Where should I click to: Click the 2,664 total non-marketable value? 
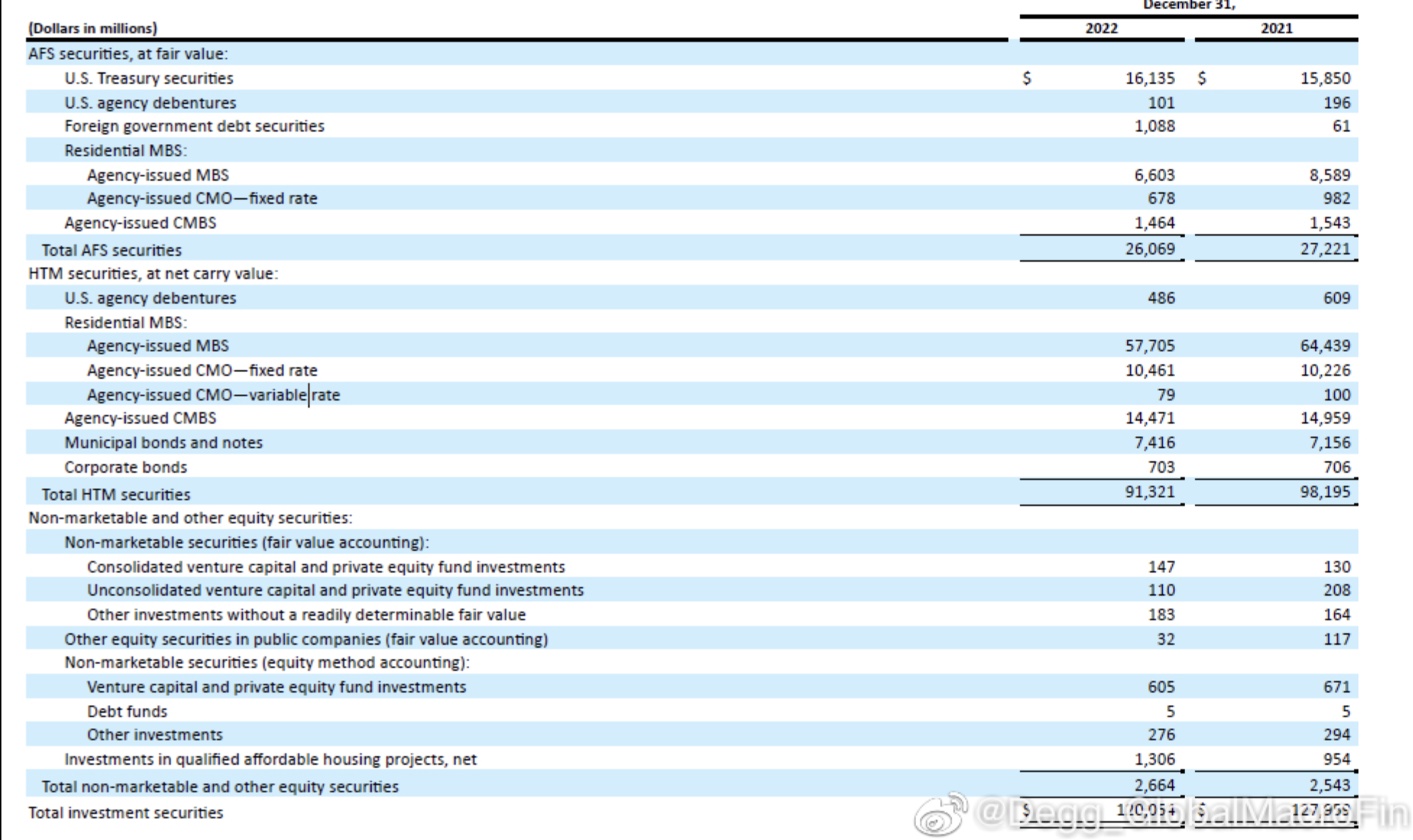coord(1153,785)
